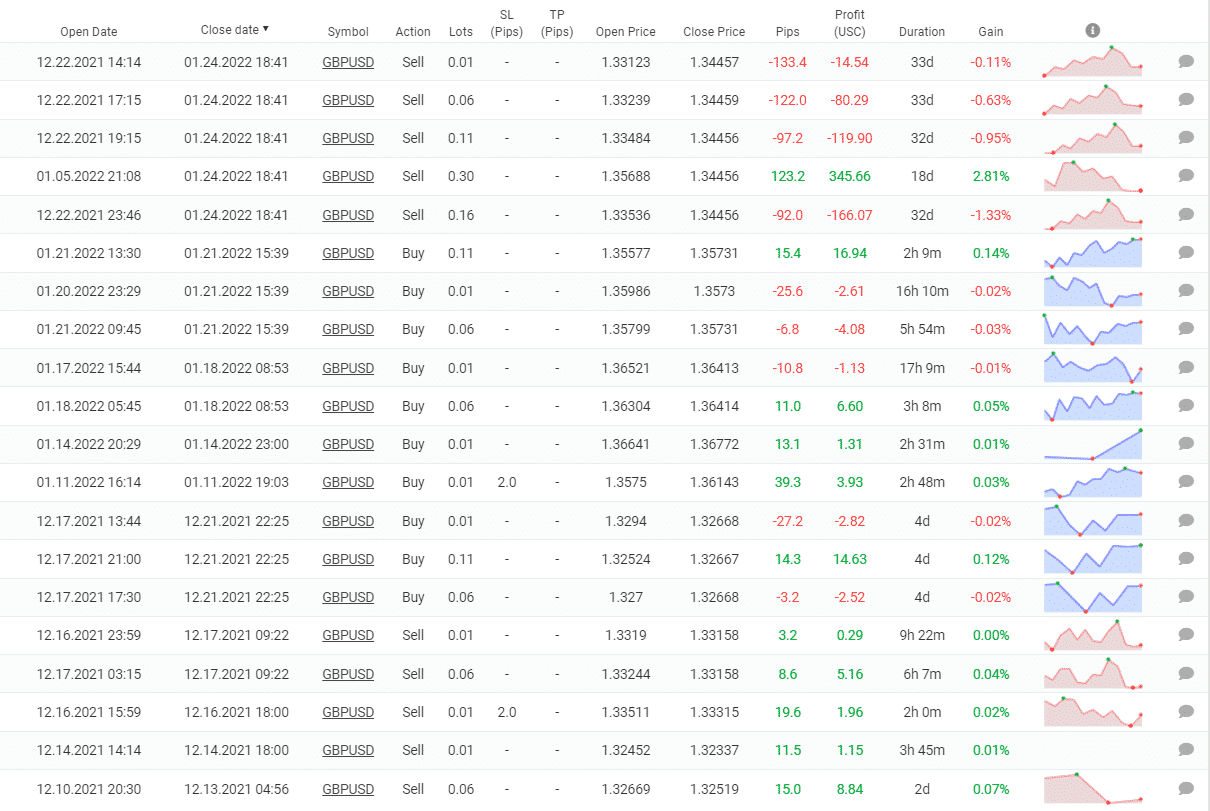View mini chart for trade opened 12.22.2021 17:15
This screenshot has height=811, width=1210.
pos(1093,100)
